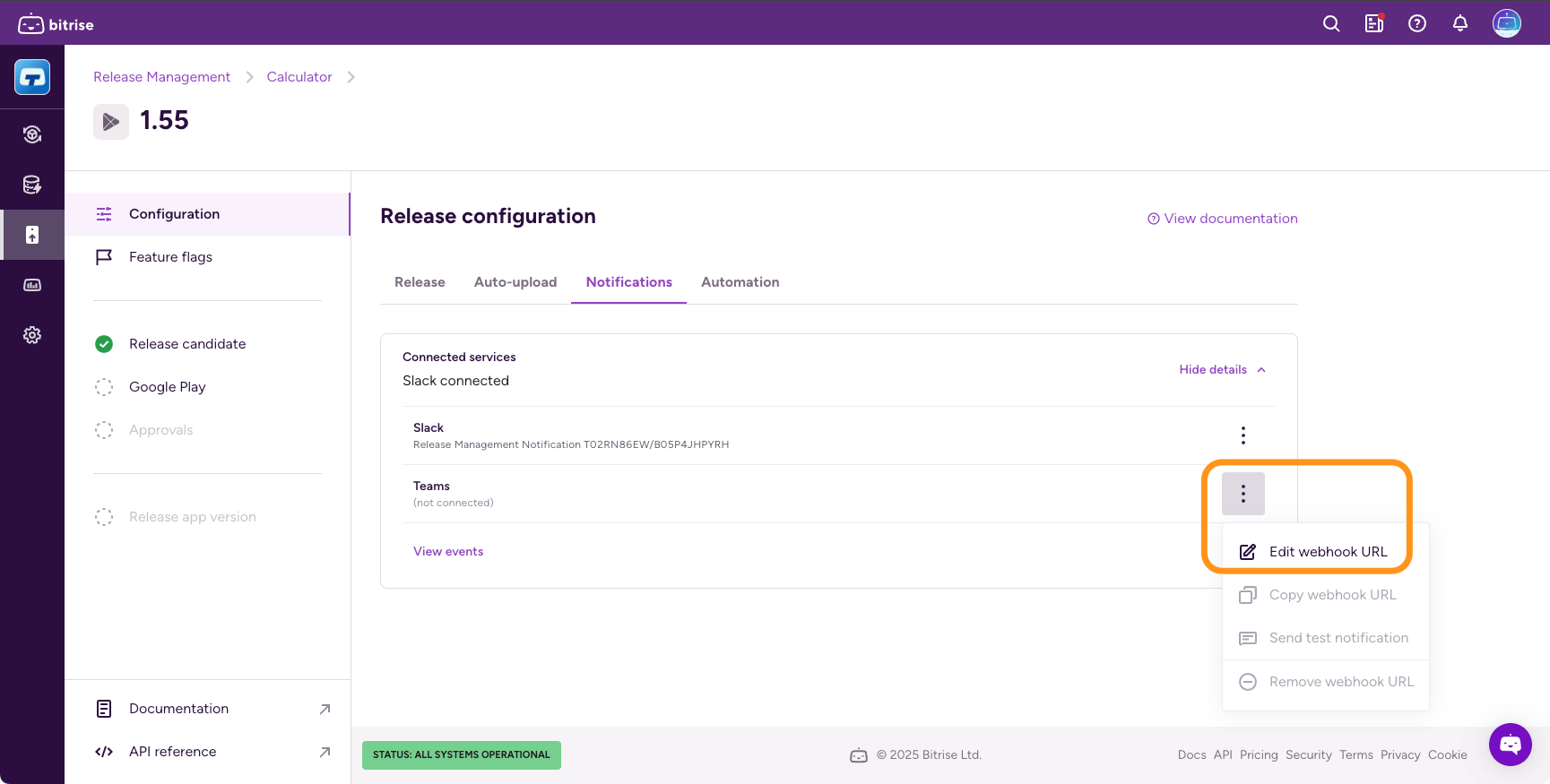Open the user profile avatar
Screen dimensions: 1550x784
(1507, 23)
